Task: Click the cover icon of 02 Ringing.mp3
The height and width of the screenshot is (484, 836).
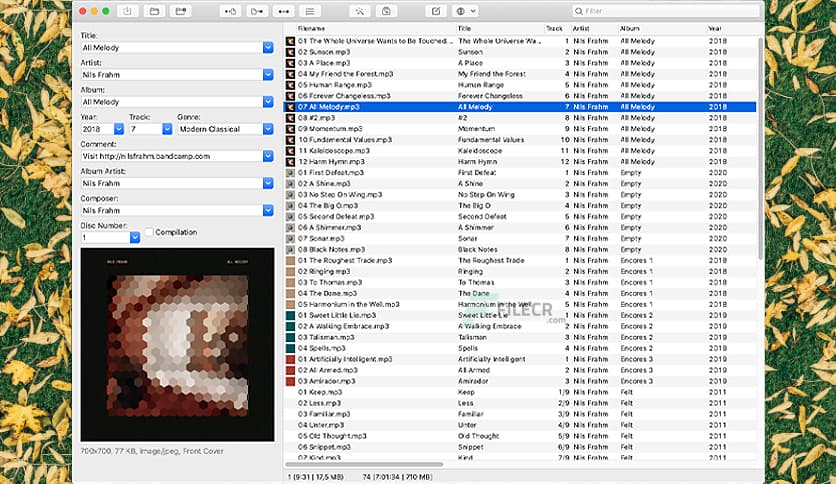Action: [290, 271]
